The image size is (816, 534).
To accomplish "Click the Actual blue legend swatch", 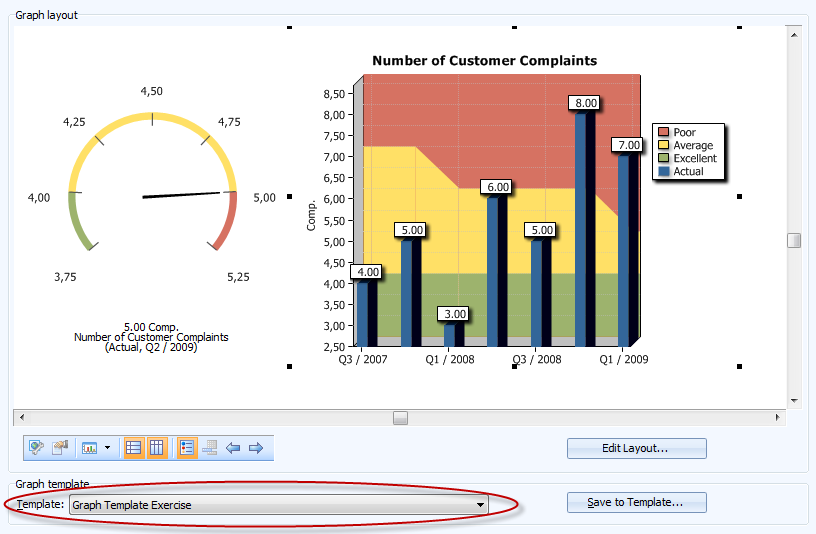I will 663,172.
